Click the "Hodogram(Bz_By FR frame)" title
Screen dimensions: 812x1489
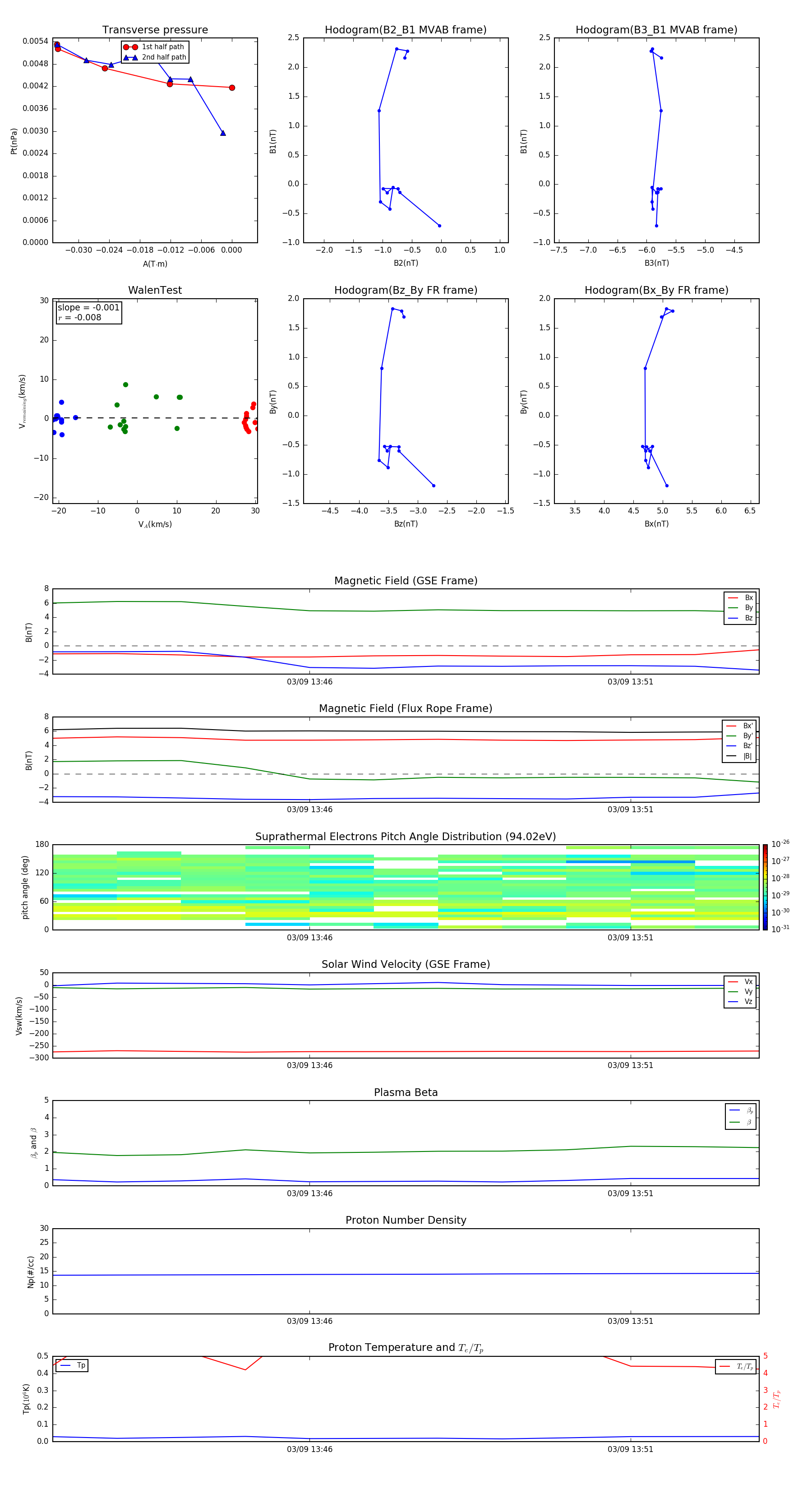[x=406, y=290]
